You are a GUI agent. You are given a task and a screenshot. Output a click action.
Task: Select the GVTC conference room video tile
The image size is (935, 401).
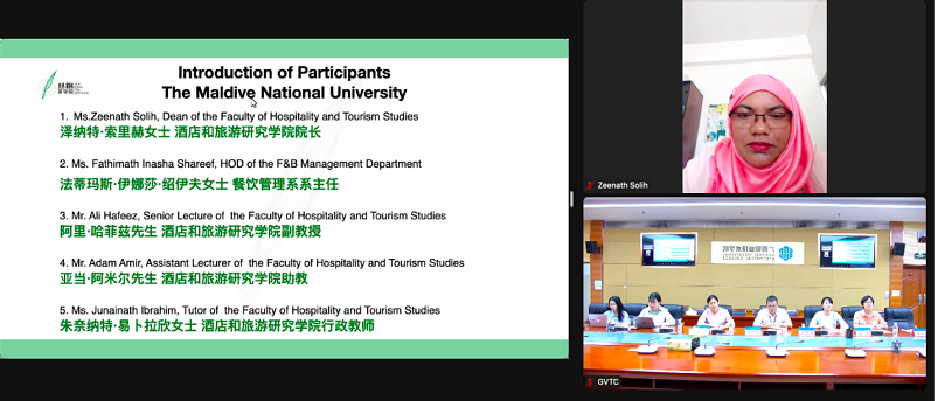[754, 293]
